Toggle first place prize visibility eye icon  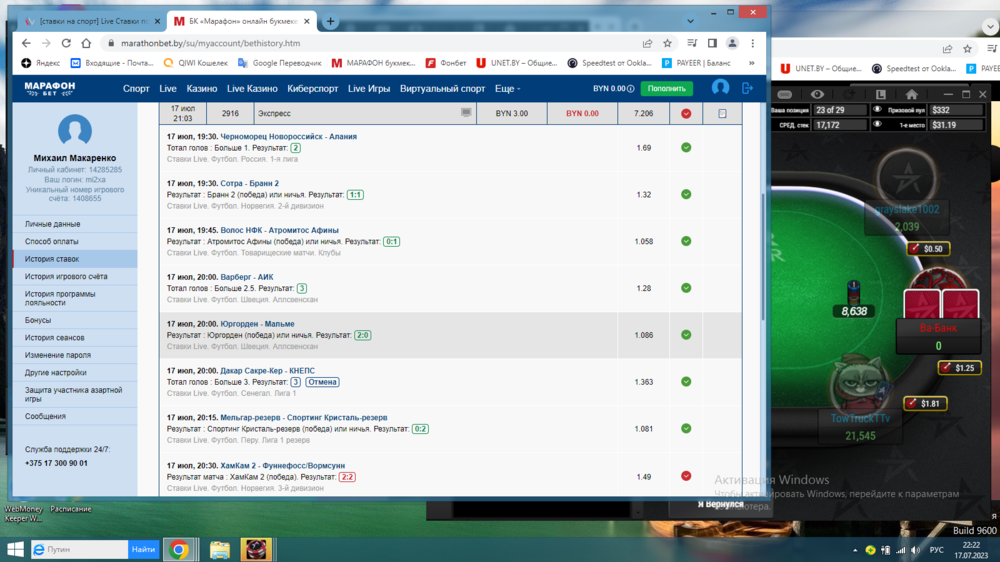877,125
